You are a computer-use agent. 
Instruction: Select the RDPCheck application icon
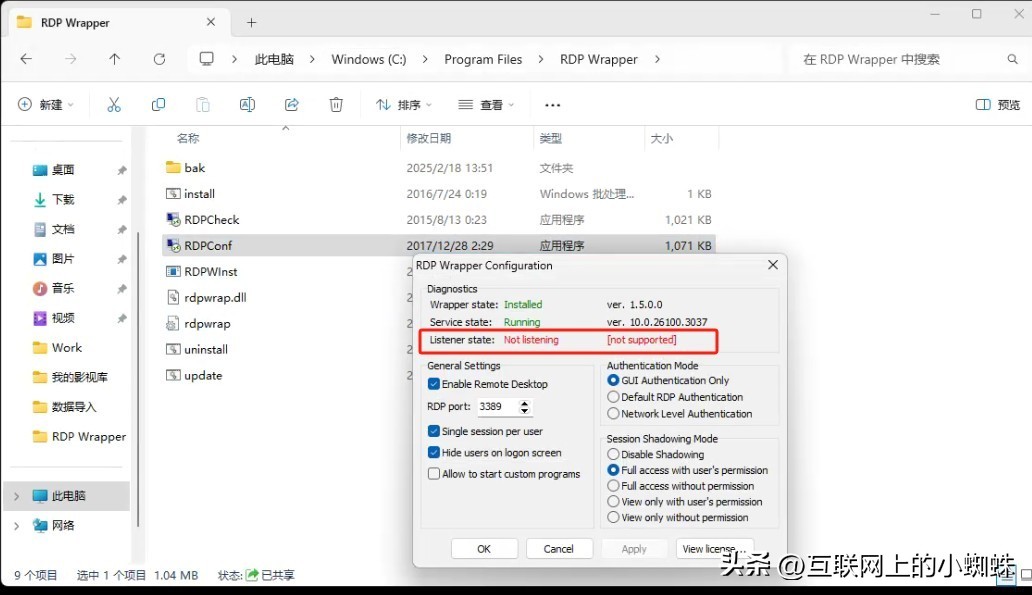(173, 219)
